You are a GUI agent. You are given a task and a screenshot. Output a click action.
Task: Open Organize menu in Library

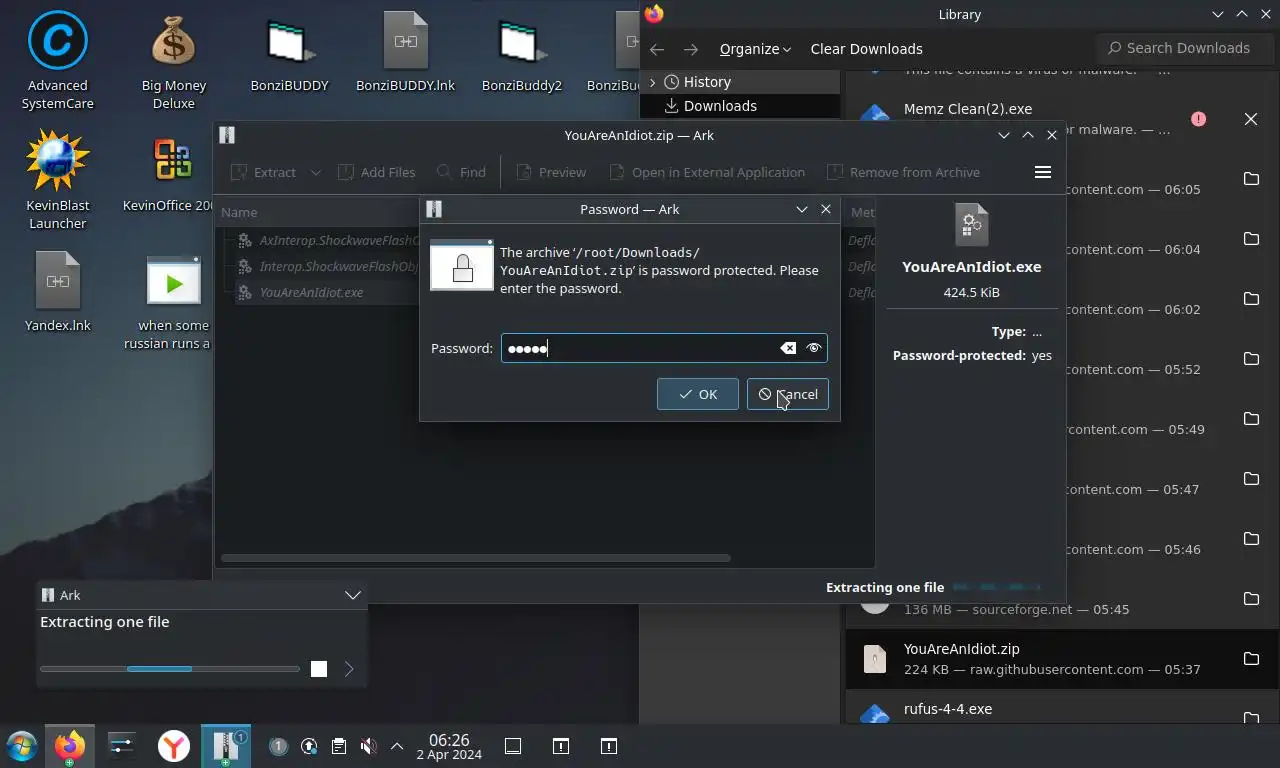click(755, 49)
